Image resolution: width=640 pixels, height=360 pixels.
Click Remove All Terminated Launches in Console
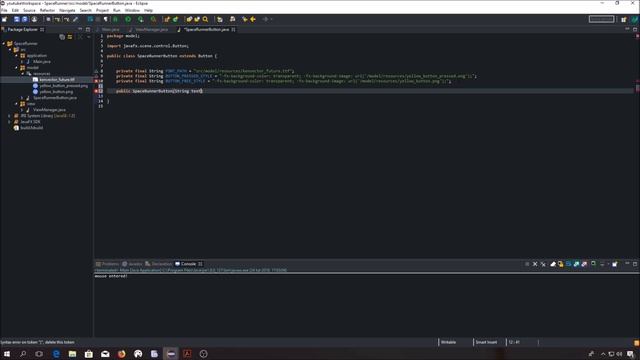(x=543, y=264)
